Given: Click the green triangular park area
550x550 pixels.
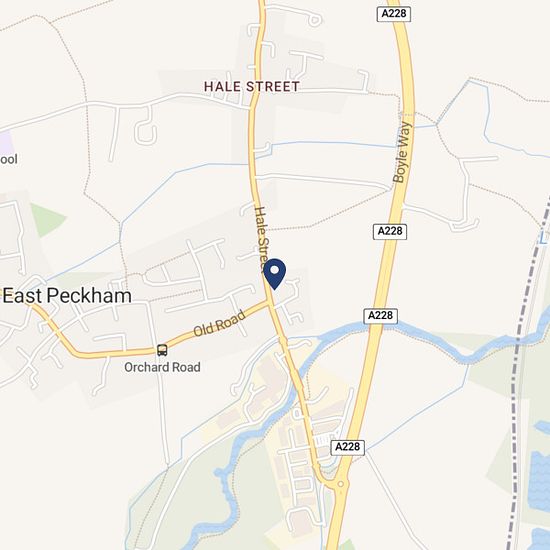Looking at the screenshot, I should [x=47, y=219].
